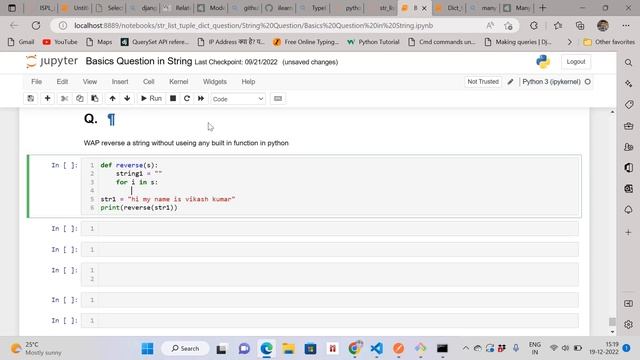Image resolution: width=640 pixels, height=360 pixels.
Task: Show hidden system tray icons chevron
Action: pyautogui.click(x=465, y=348)
